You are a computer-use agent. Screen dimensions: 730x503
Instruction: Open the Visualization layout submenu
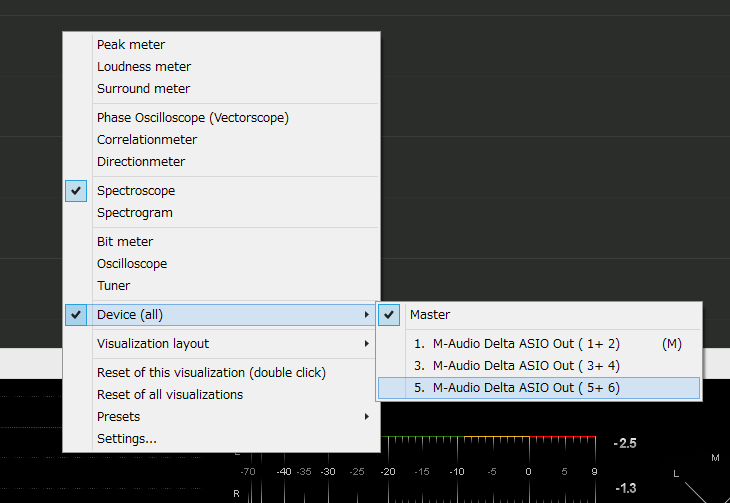[x=222, y=344]
